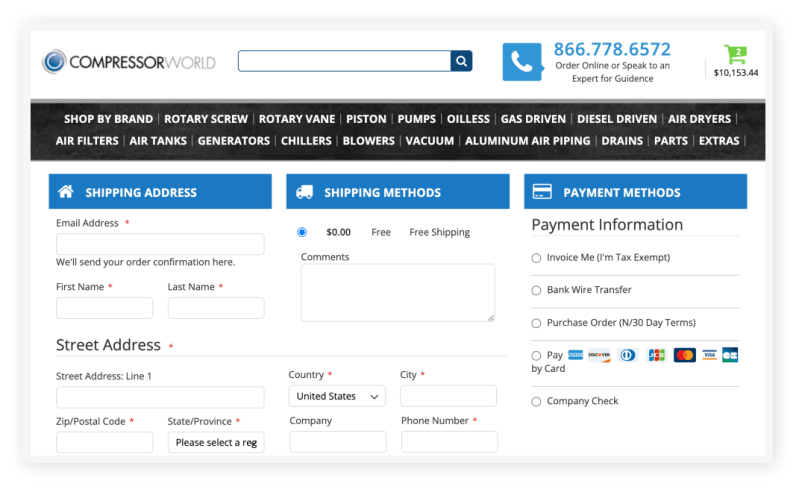Focus the First Name field
Viewport: 799px width, 489px height.
(104, 308)
